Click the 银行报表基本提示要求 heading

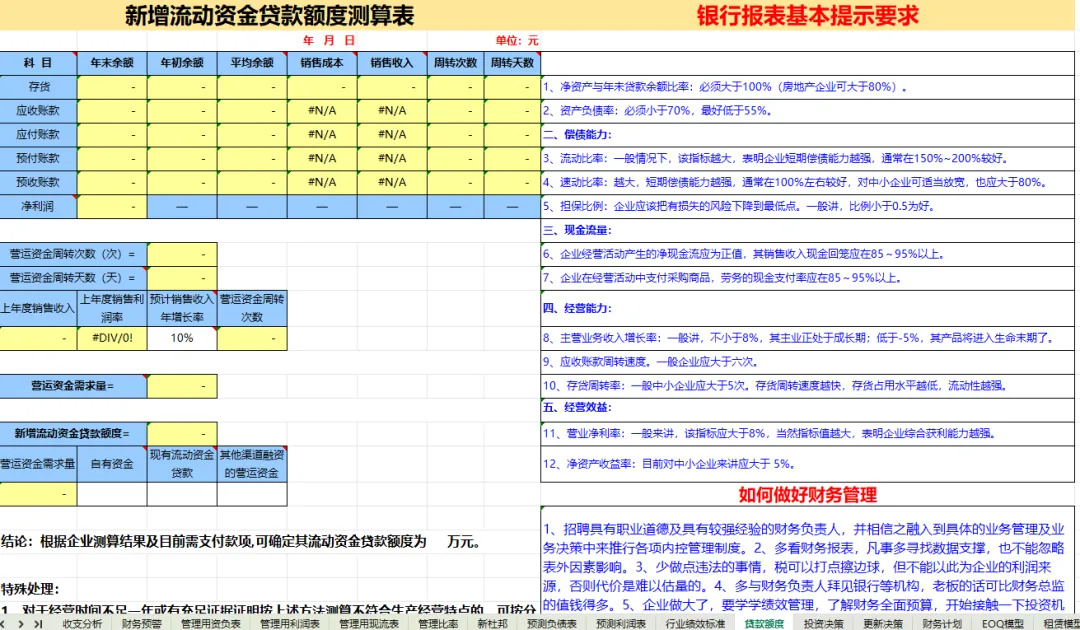click(x=808, y=15)
